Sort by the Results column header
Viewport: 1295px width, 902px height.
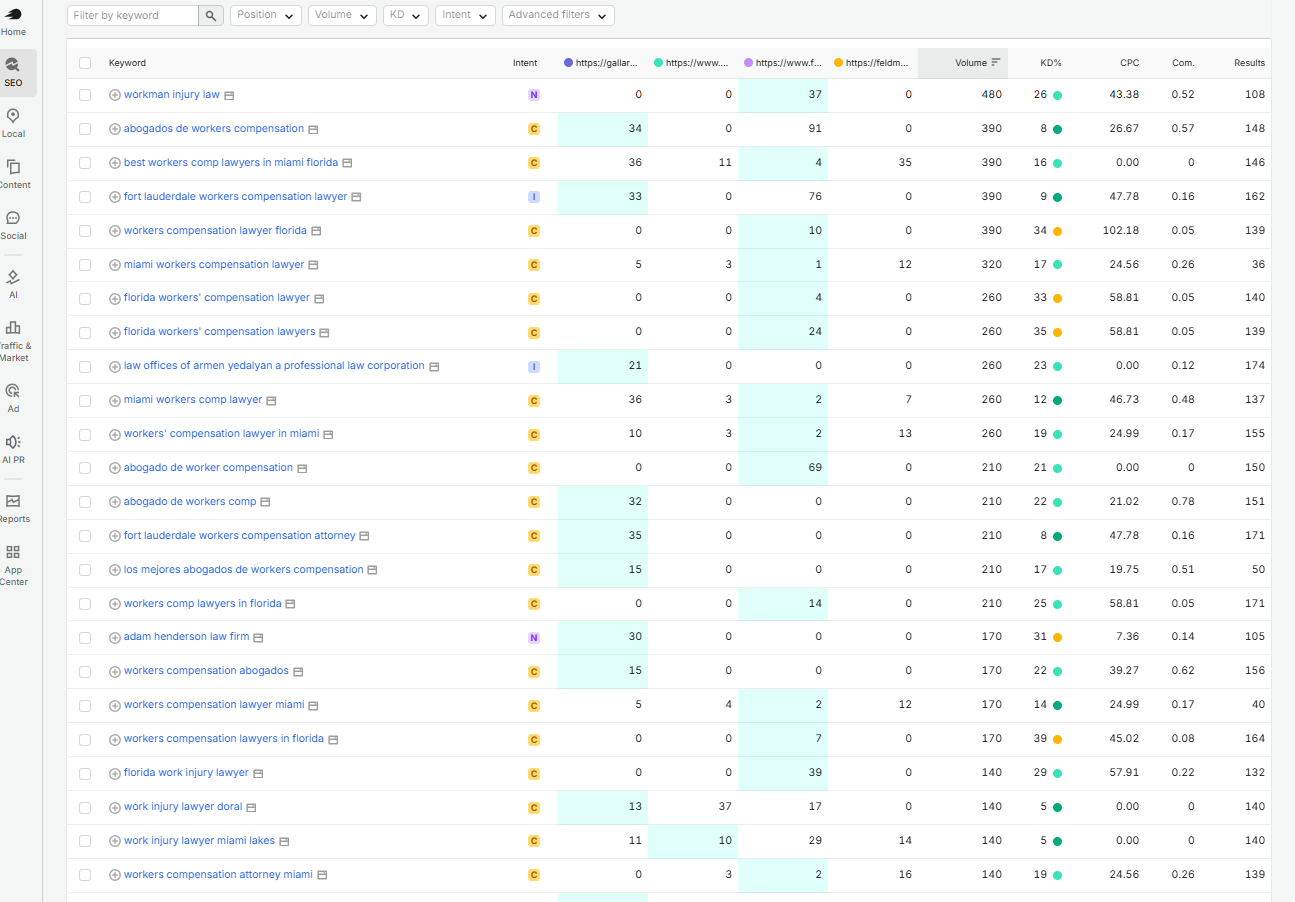pos(1249,63)
